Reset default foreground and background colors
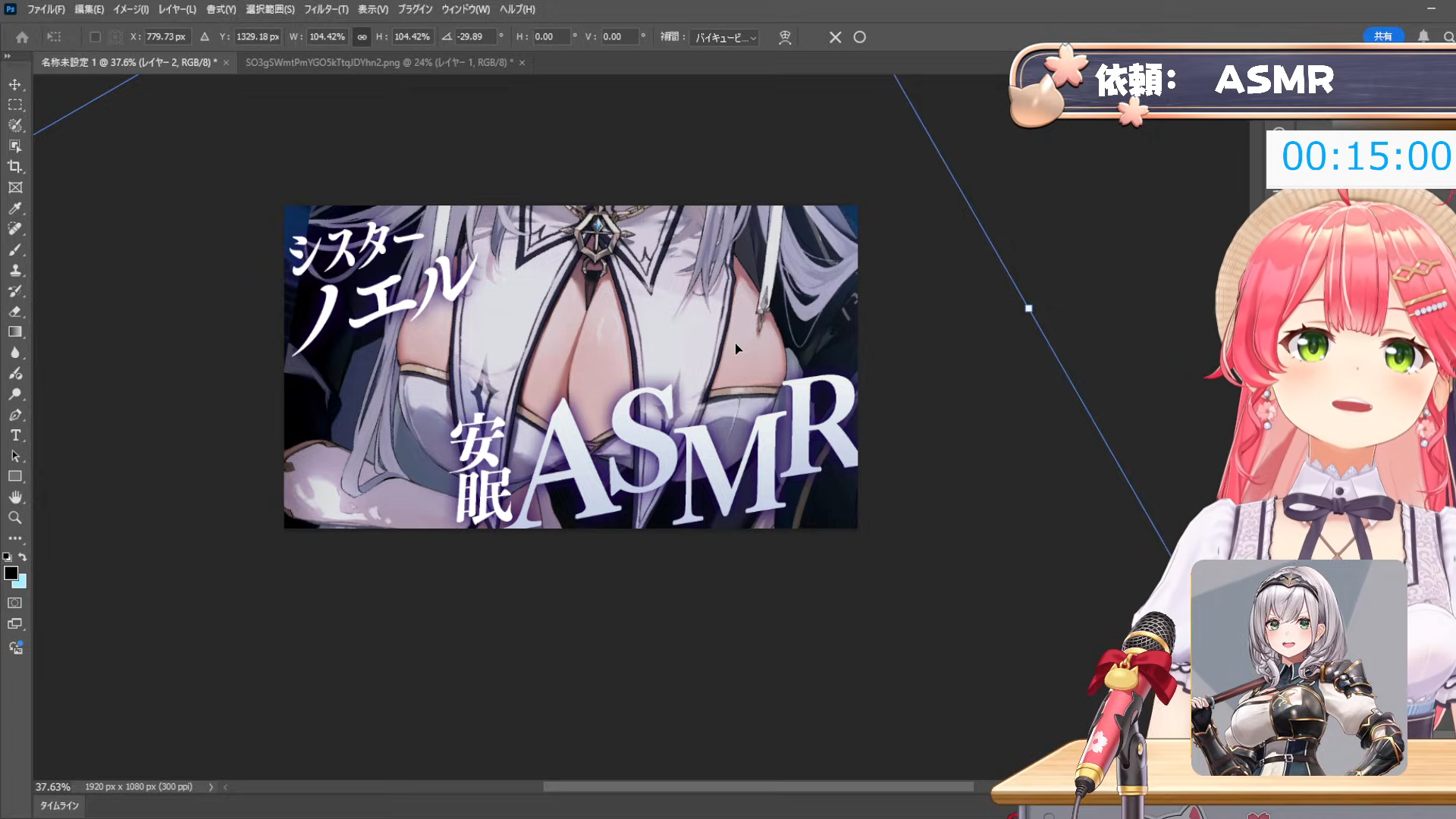Screen dimensions: 1456x819 (x=7, y=557)
